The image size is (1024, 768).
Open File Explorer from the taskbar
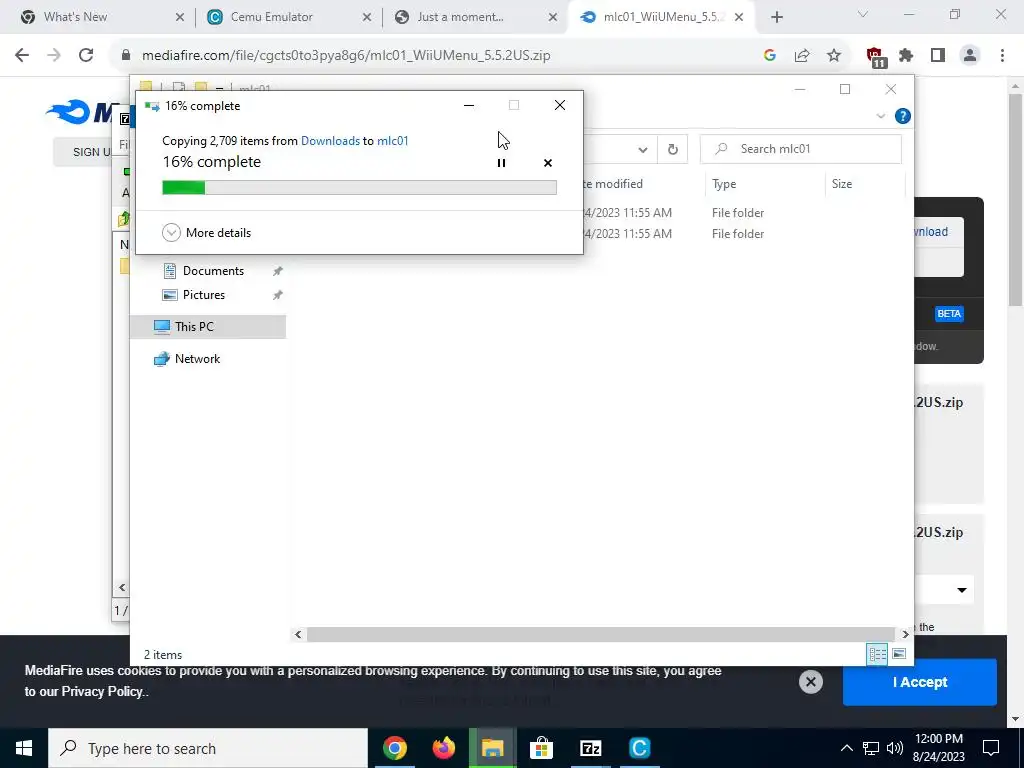coord(492,748)
